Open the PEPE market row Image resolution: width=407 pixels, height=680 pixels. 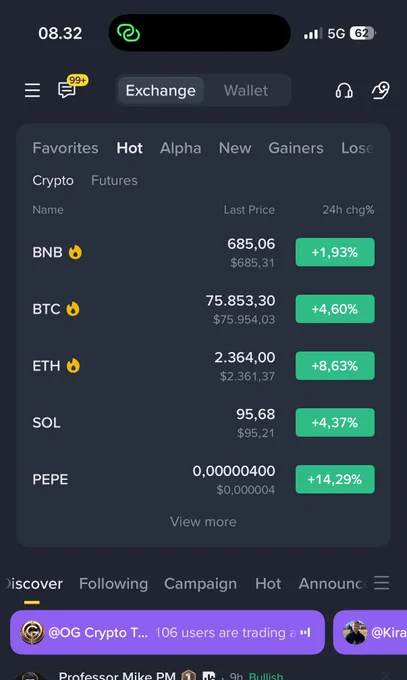203,479
